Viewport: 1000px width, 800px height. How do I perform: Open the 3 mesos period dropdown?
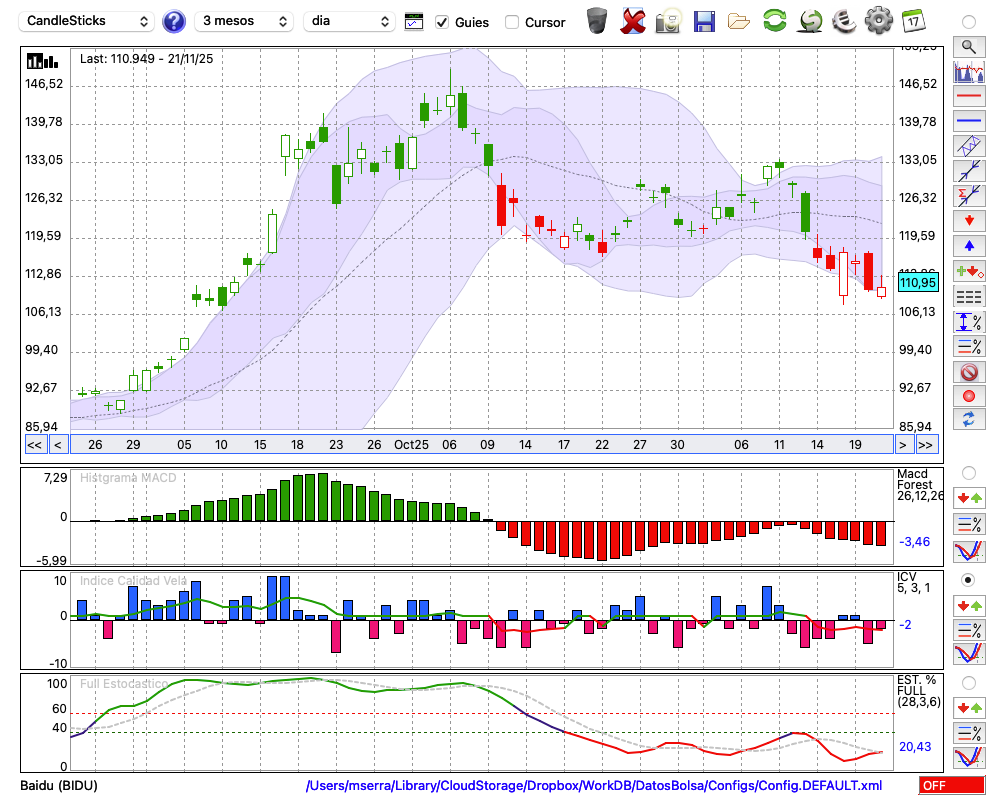point(243,21)
